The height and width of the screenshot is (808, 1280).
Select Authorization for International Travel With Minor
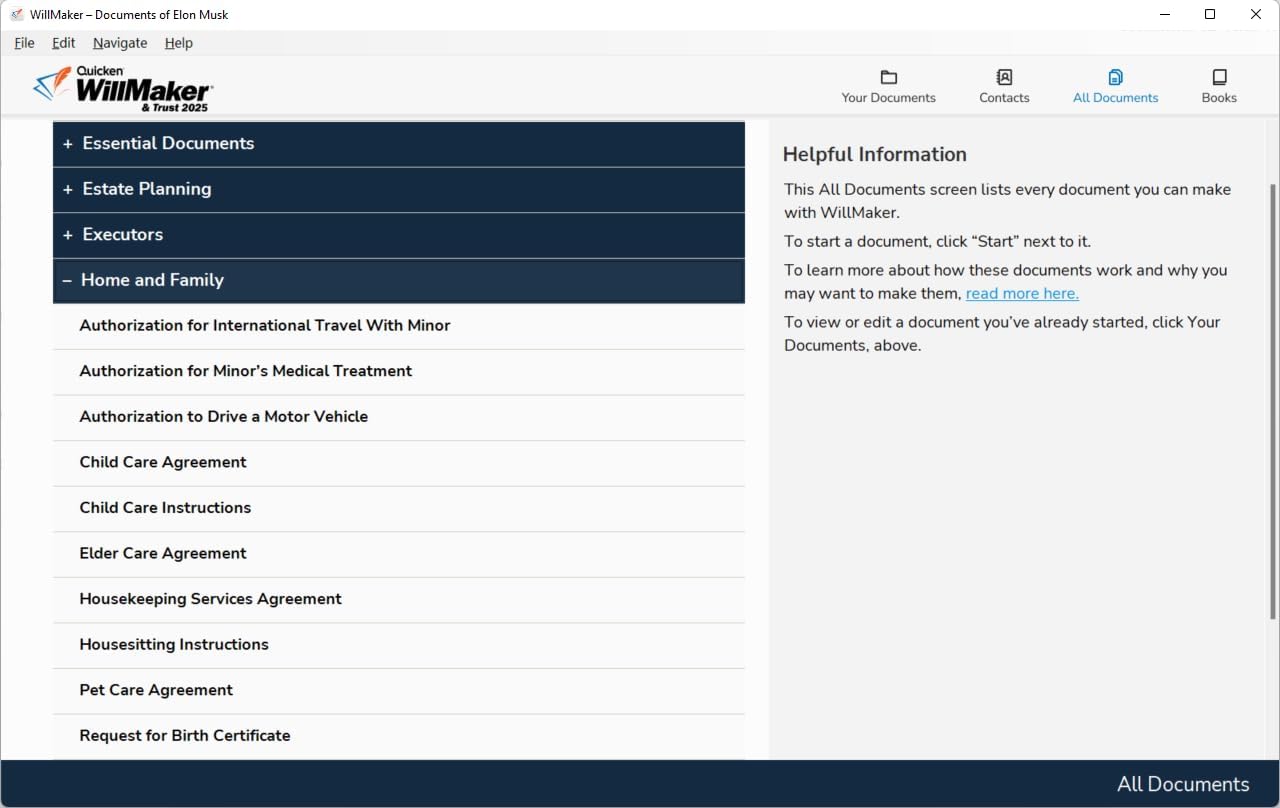pos(265,326)
